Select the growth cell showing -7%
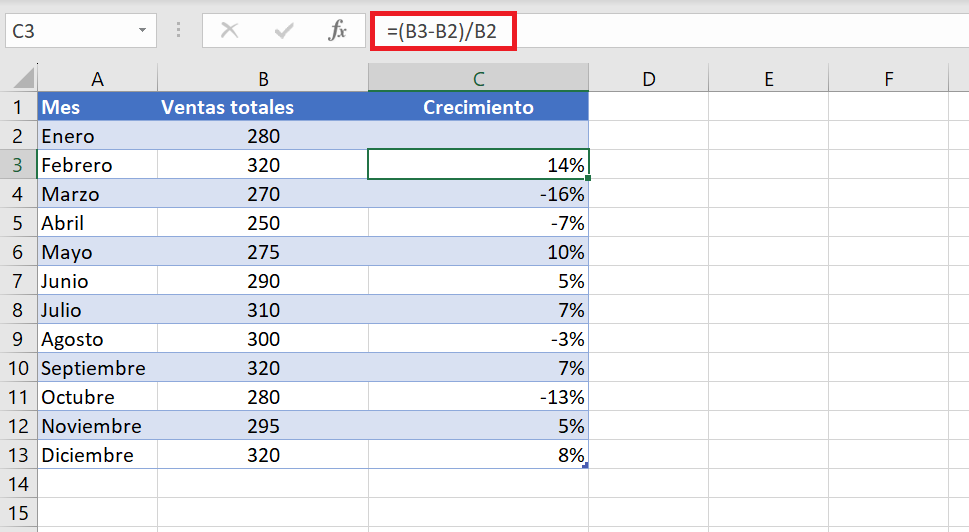969x532 pixels. [x=478, y=223]
